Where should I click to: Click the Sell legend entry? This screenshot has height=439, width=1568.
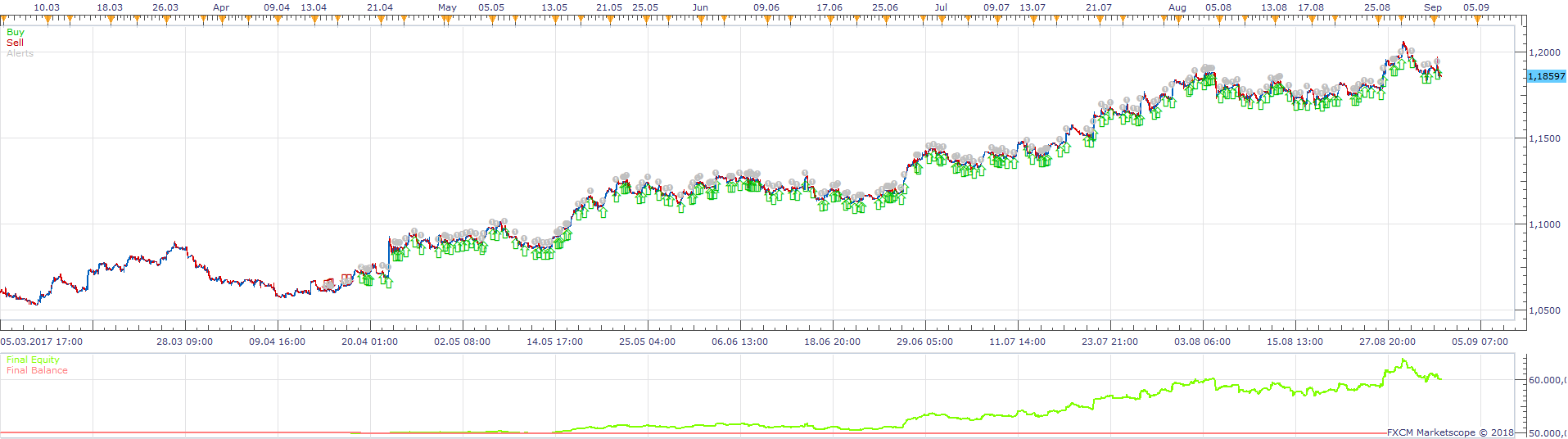tap(16, 43)
